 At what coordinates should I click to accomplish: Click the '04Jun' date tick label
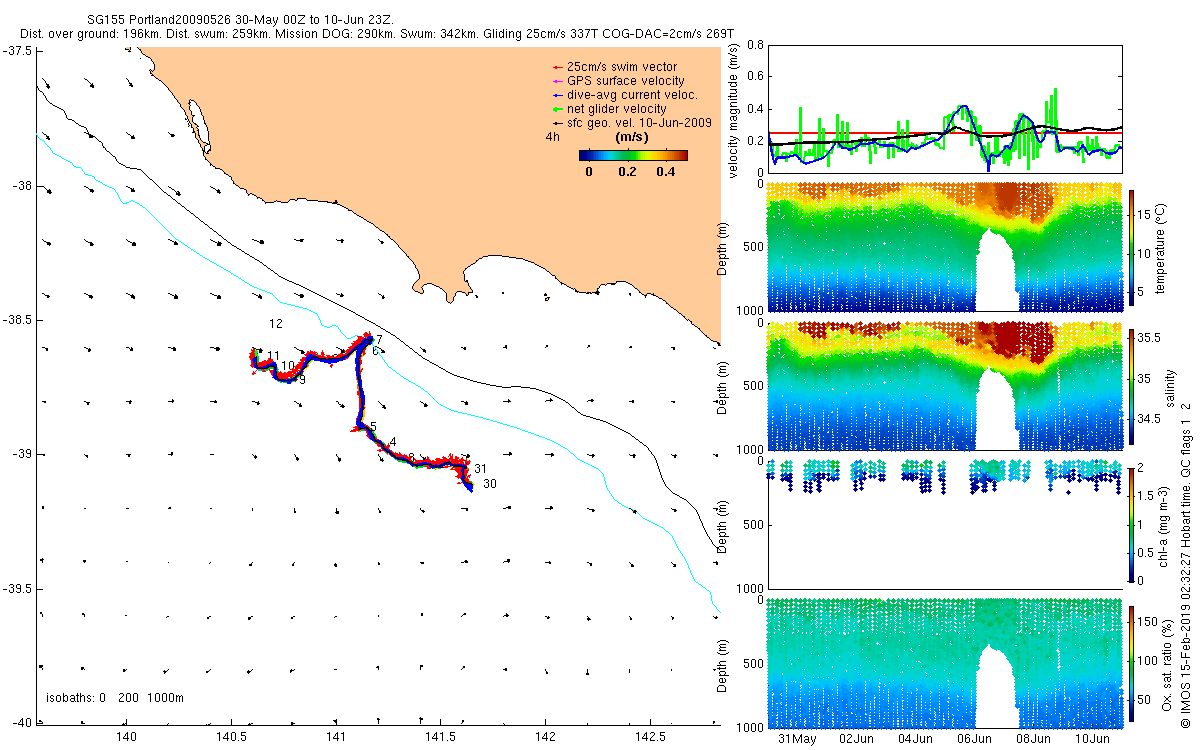coord(916,740)
